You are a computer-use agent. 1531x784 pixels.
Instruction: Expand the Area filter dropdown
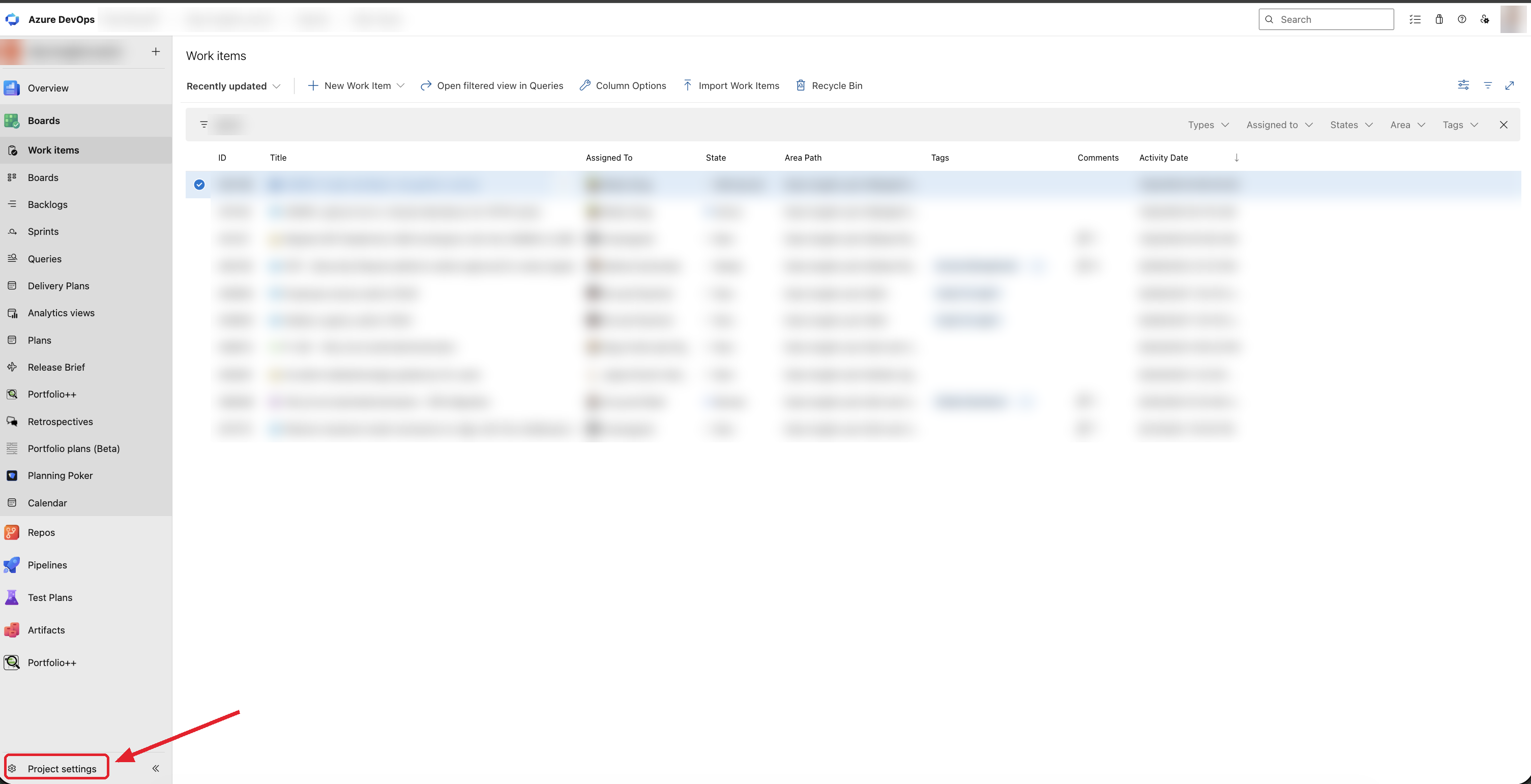pos(1407,125)
